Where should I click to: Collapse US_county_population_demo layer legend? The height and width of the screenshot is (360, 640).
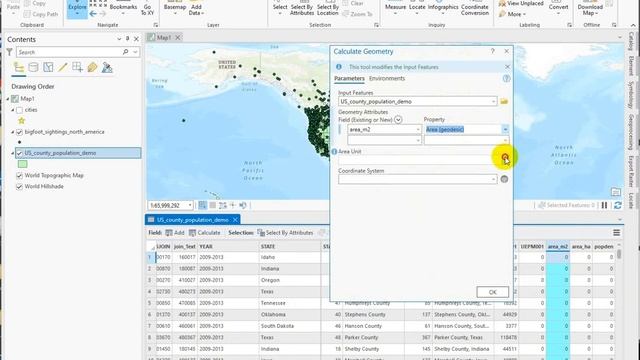(x=13, y=153)
